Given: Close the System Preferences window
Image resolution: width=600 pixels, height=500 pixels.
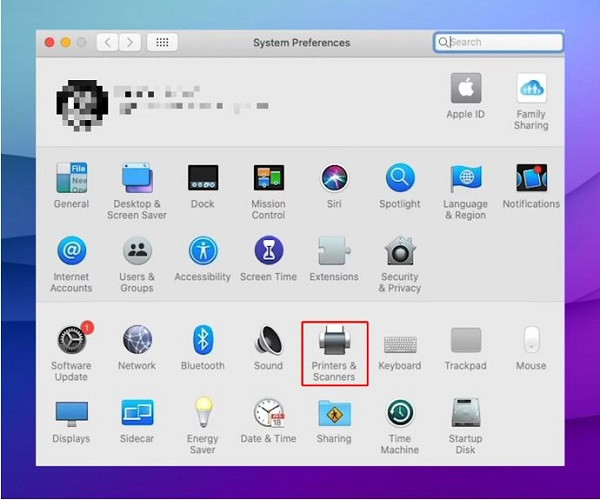Looking at the screenshot, I should [x=49, y=42].
